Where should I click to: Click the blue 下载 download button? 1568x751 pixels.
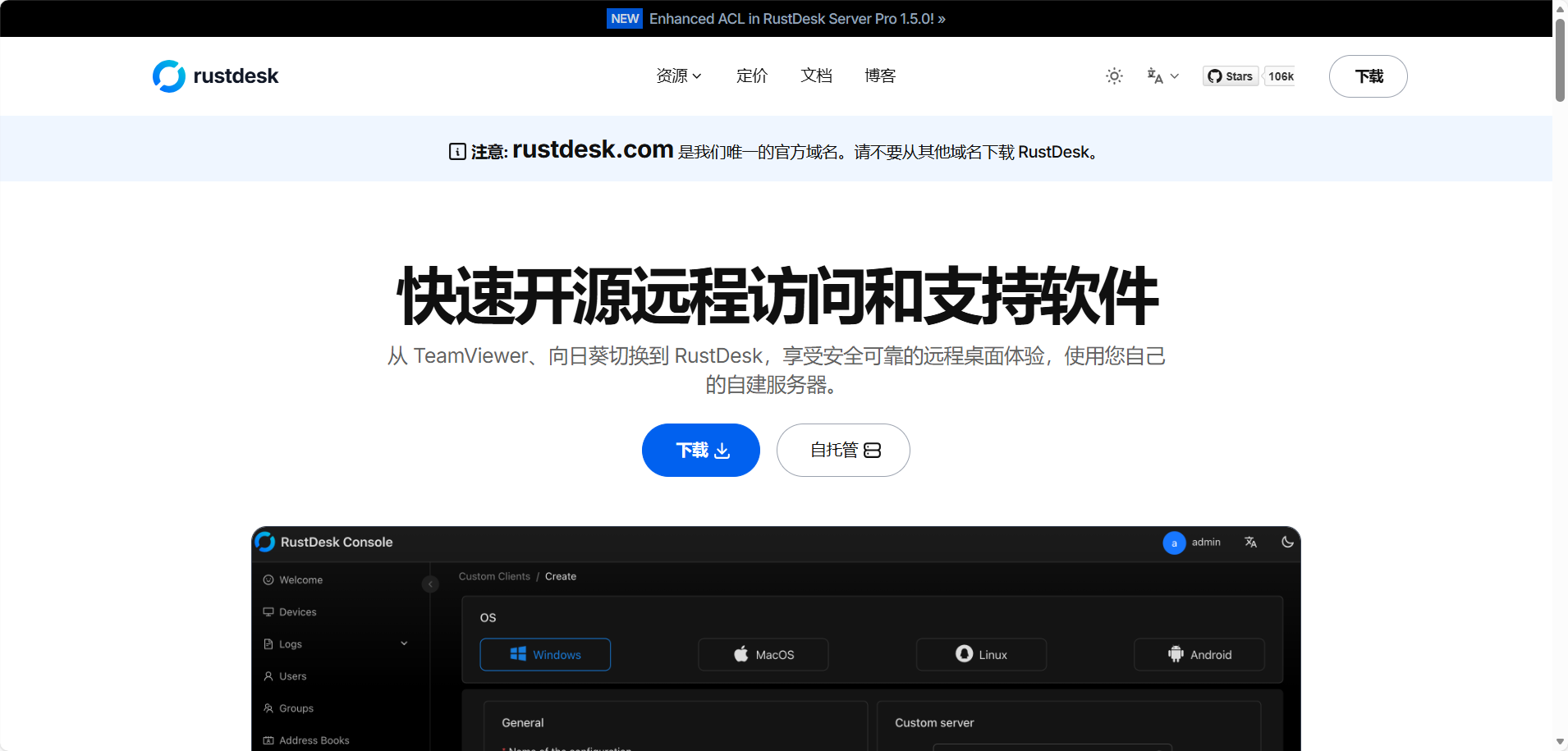coord(701,450)
